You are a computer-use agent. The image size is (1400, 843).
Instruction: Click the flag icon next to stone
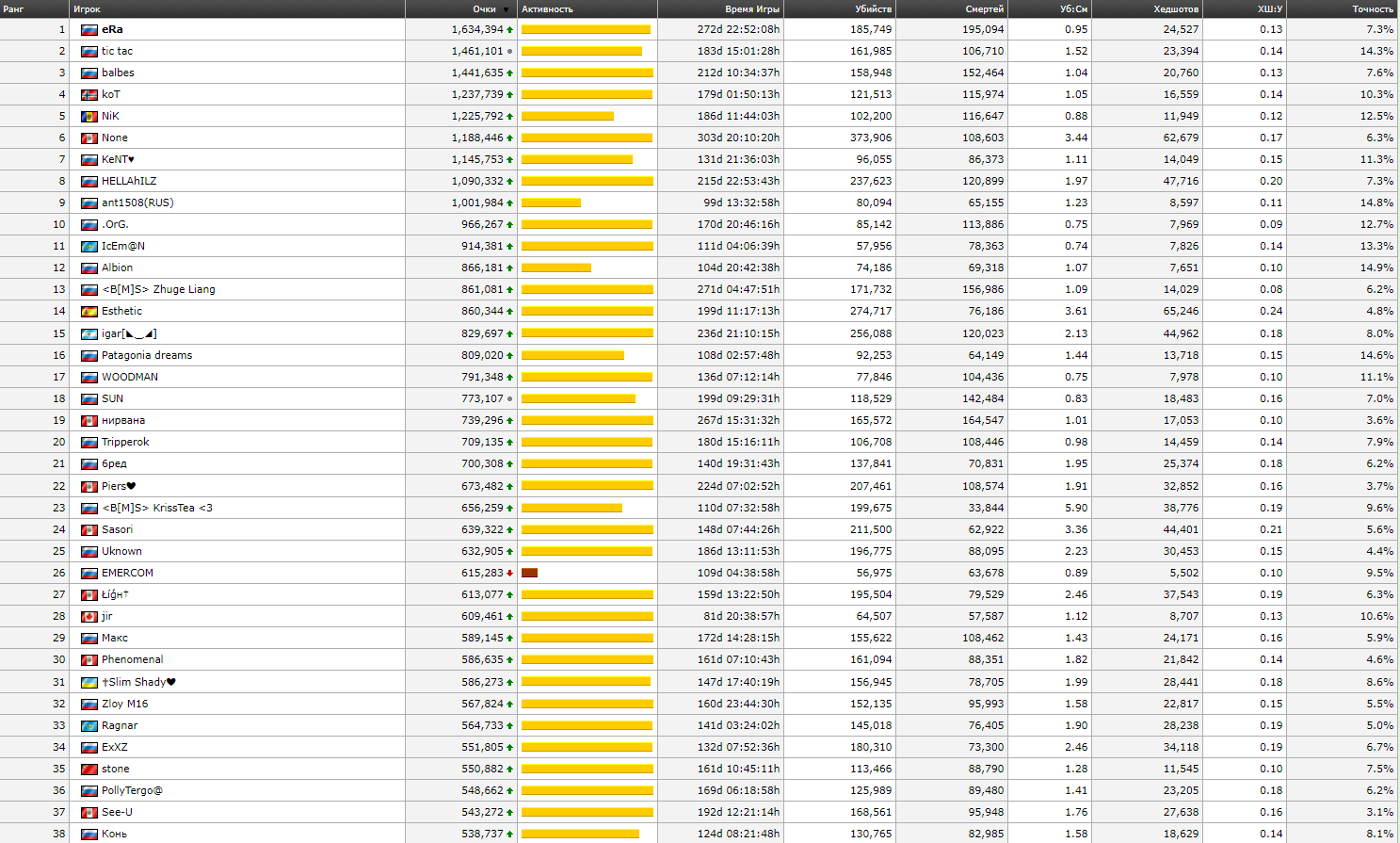tap(89, 770)
